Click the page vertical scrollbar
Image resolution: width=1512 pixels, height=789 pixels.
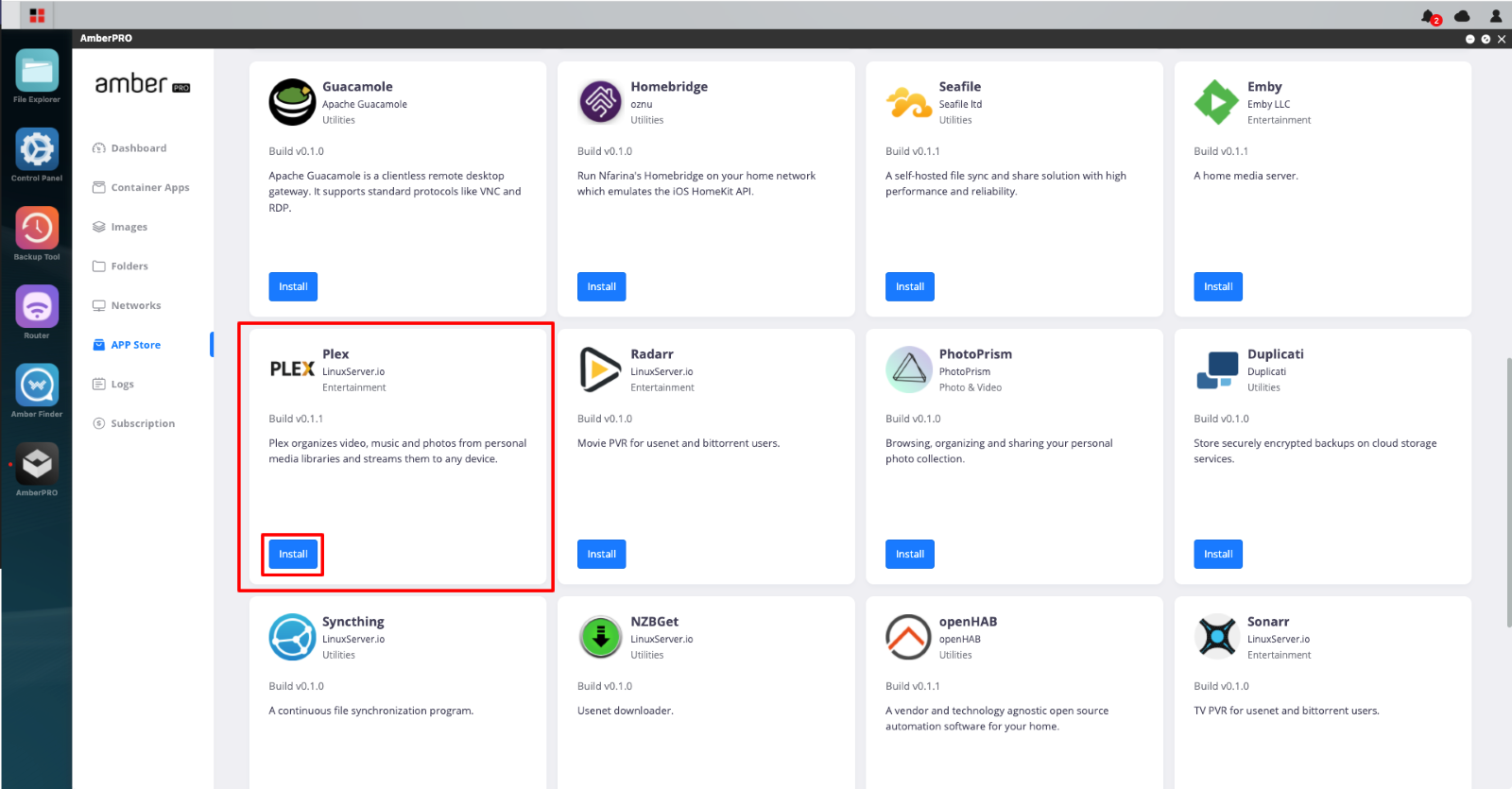(1508, 491)
